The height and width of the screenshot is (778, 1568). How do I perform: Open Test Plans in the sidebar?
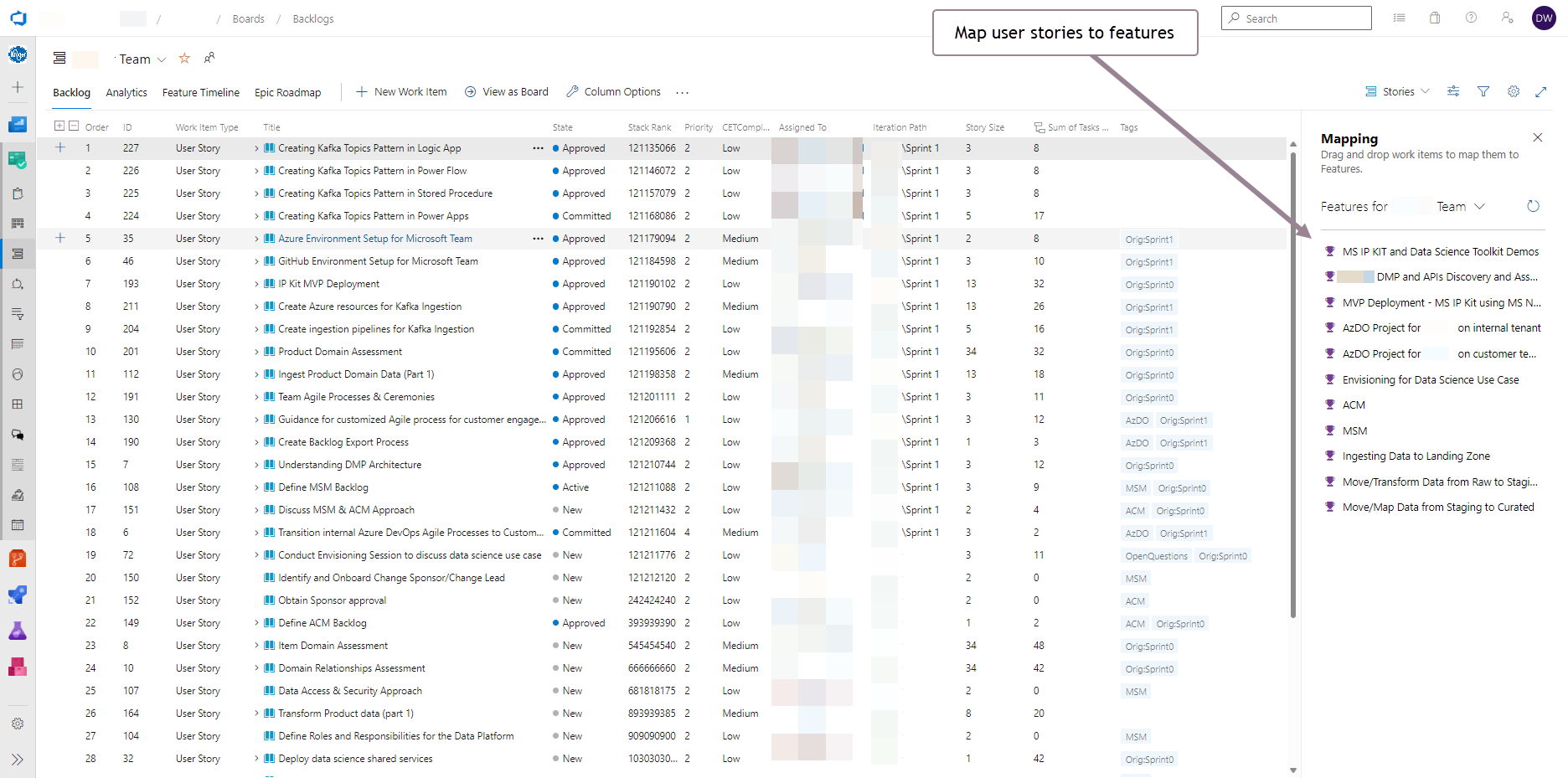click(x=18, y=630)
